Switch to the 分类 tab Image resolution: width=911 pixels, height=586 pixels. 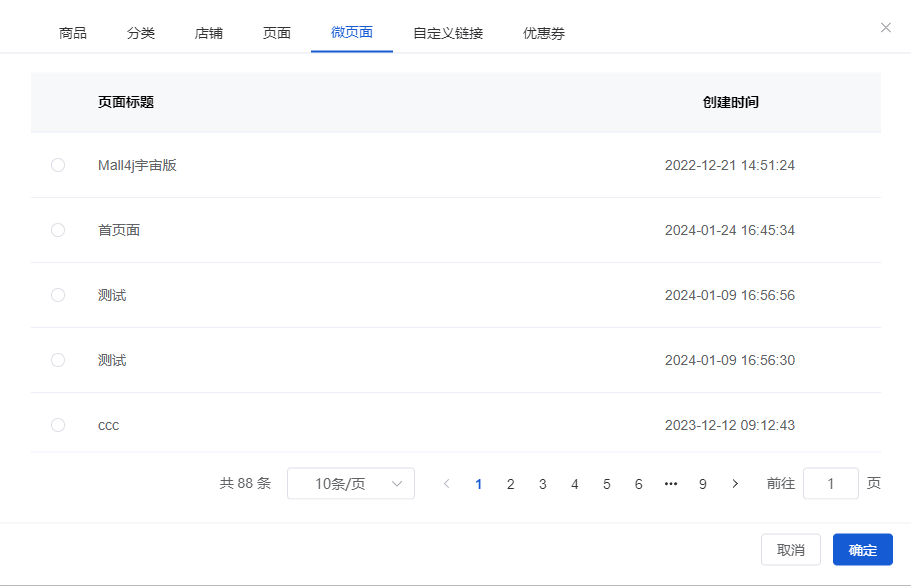click(x=141, y=33)
